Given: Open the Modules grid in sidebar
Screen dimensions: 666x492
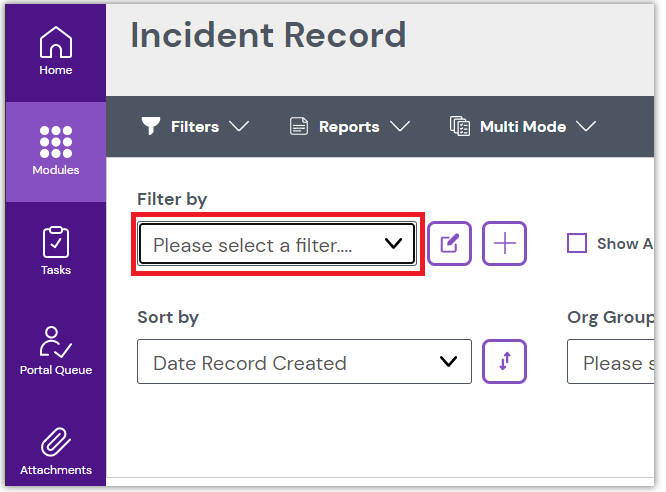Looking at the screenshot, I should 56,152.
